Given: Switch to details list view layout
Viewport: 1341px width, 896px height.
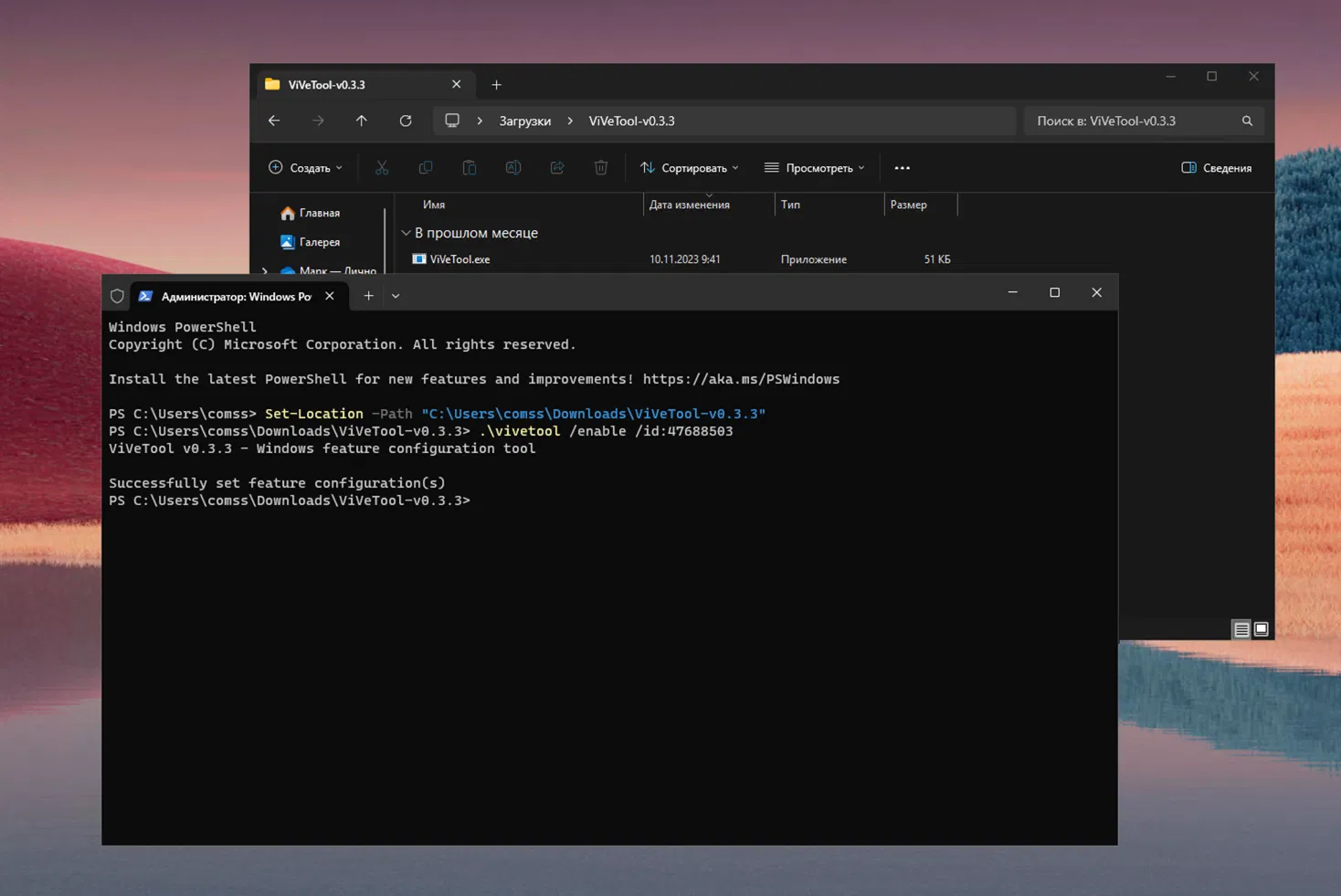Looking at the screenshot, I should tap(1241, 629).
